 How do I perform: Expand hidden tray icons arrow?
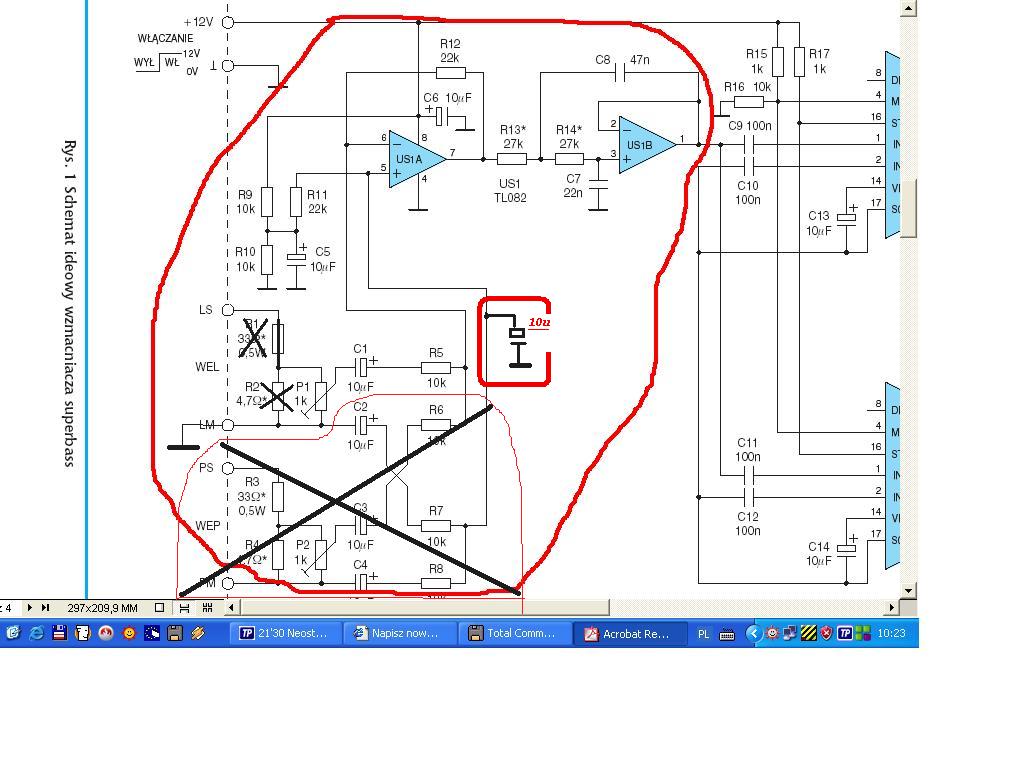(x=754, y=633)
